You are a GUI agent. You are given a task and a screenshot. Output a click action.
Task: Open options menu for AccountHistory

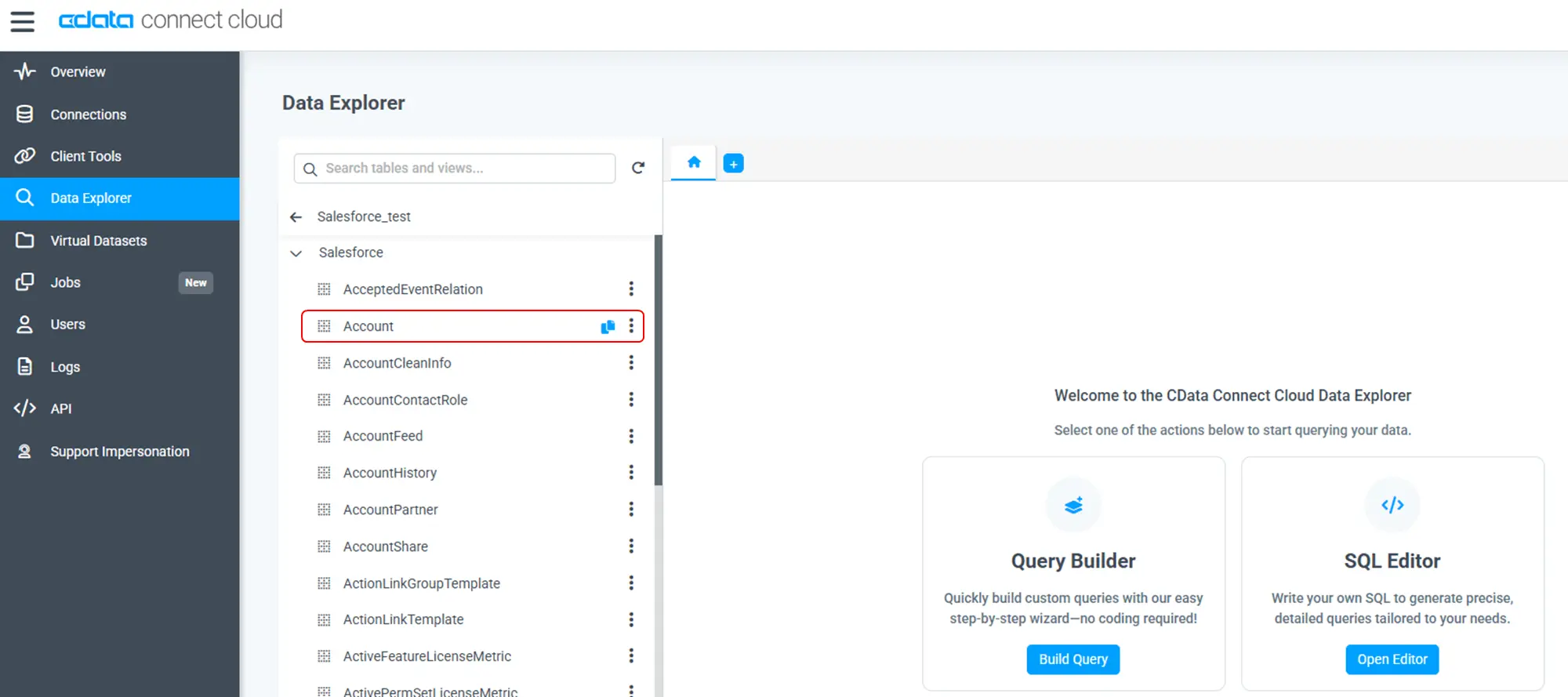631,473
